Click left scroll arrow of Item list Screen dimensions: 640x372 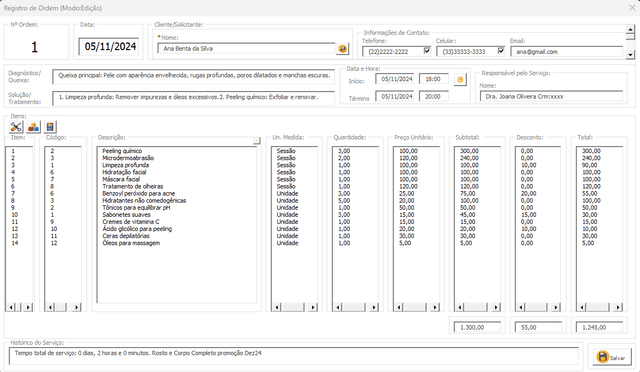click(x=11, y=307)
